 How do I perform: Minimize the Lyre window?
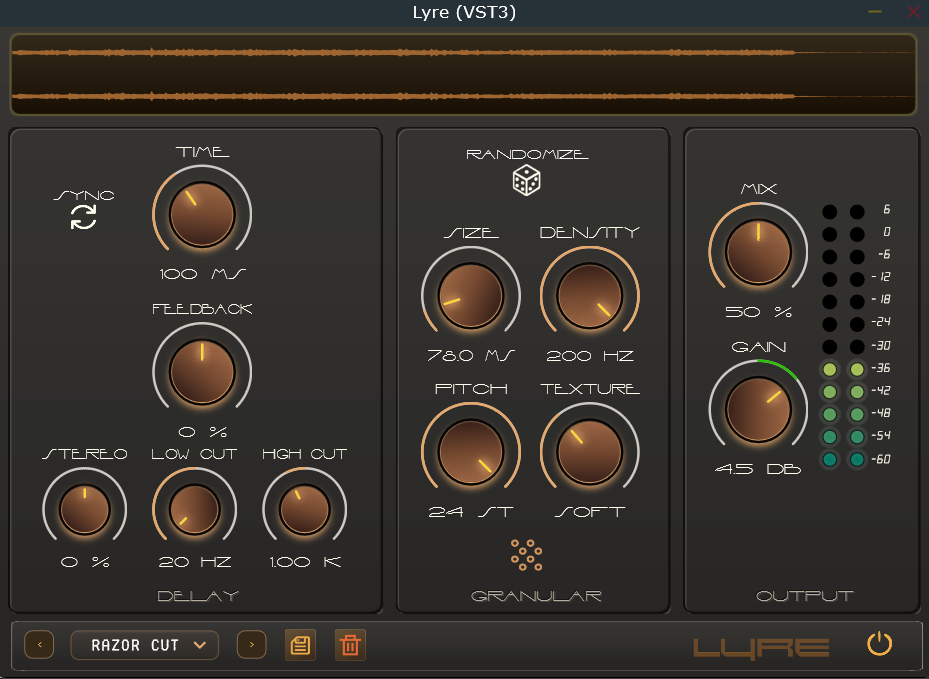(875, 12)
